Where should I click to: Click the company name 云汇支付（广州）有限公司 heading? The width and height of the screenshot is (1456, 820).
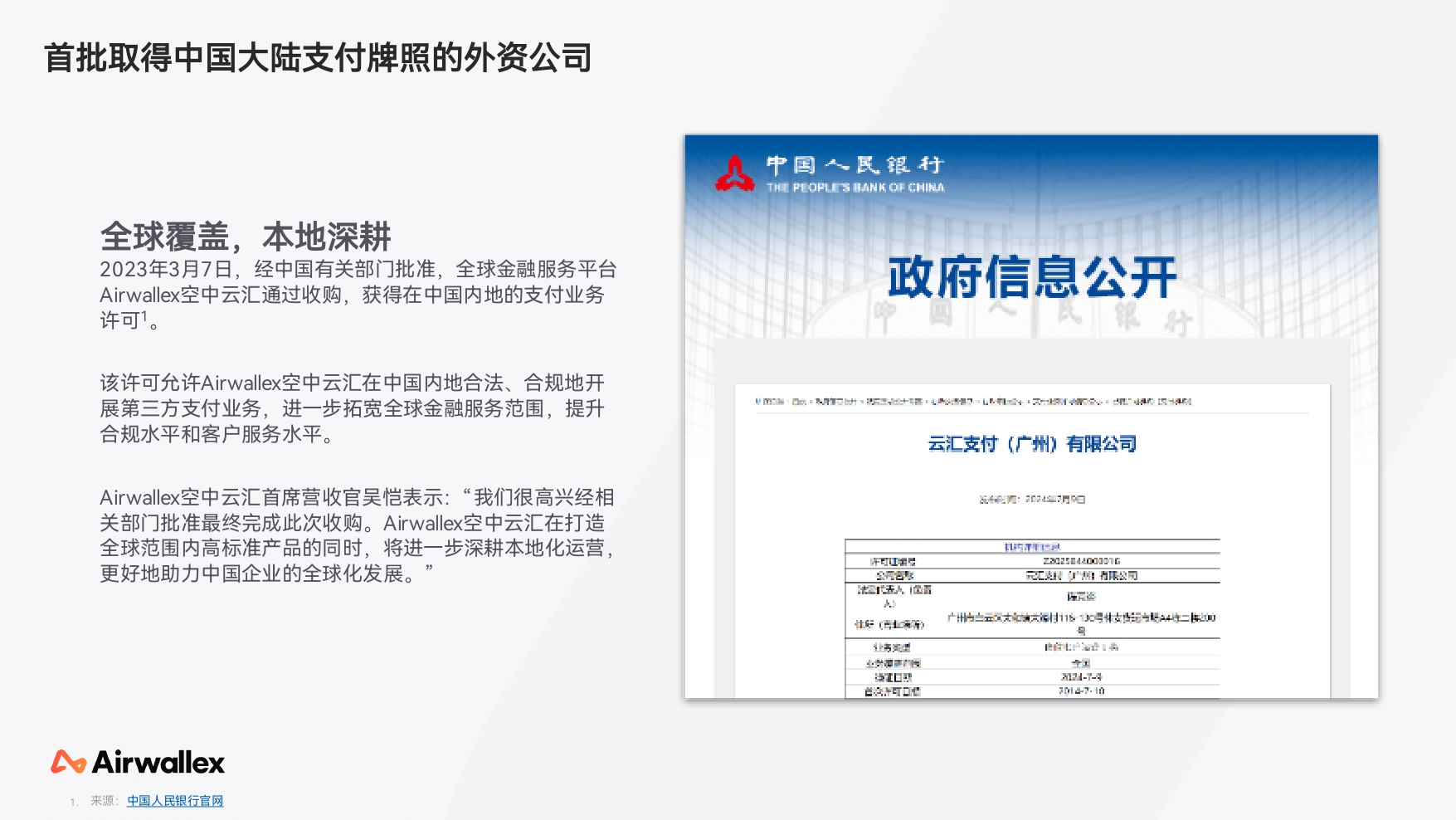1031,443
